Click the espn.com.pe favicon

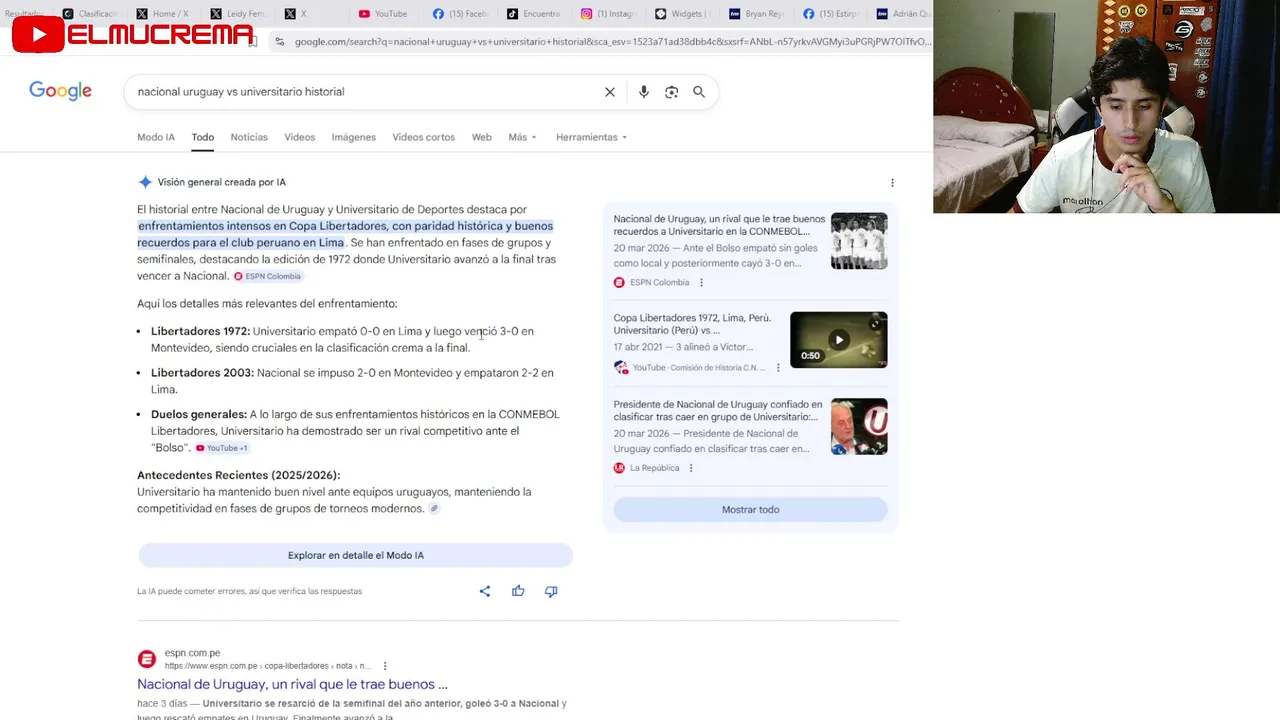click(147, 659)
